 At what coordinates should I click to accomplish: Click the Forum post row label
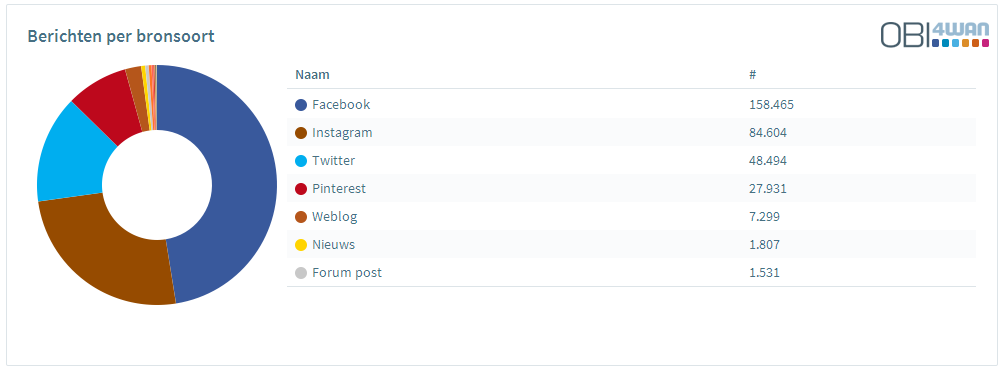click(x=347, y=273)
